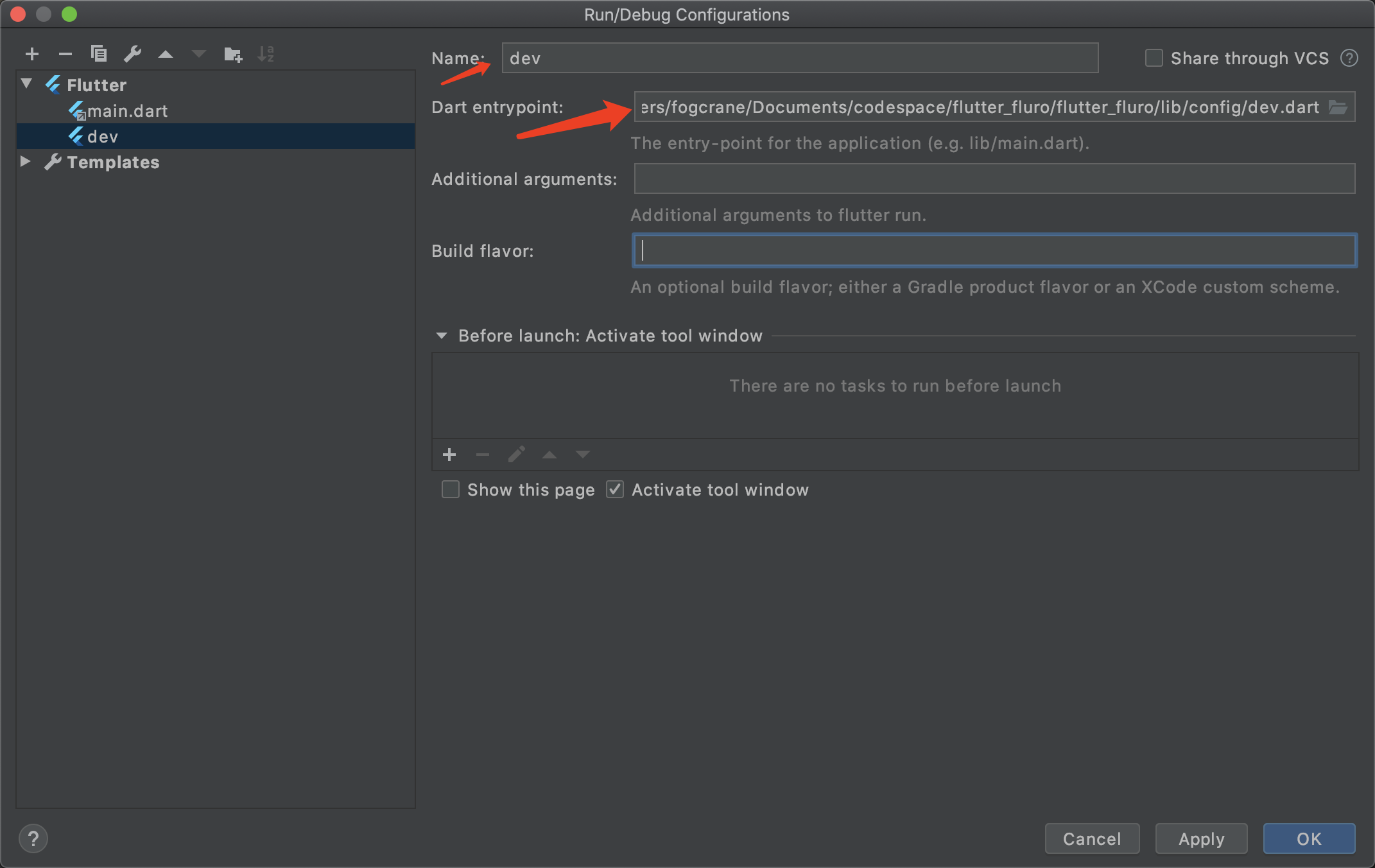Select the dev configuration item
The height and width of the screenshot is (868, 1375).
click(x=103, y=137)
